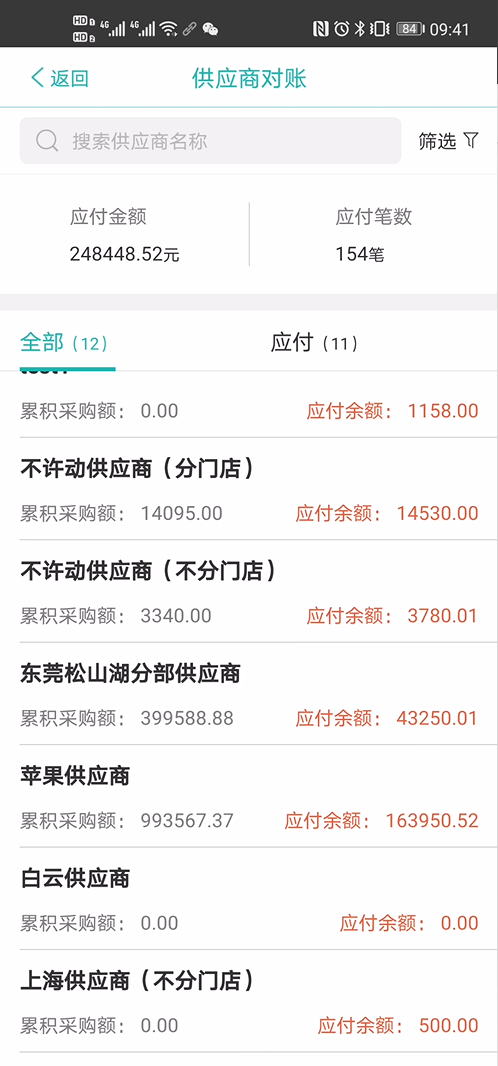Tap the NFC status icon
The image size is (498, 1066).
[x=321, y=29]
